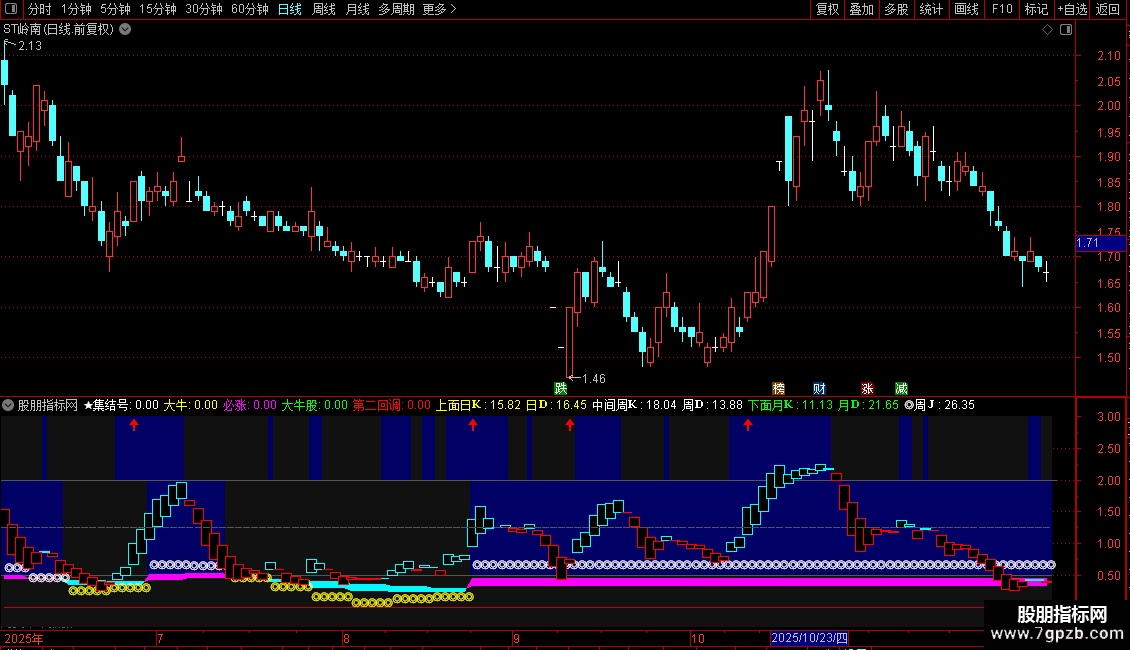Click the green 跌 event marker icon
Image resolution: width=1130 pixels, height=650 pixels.
(x=561, y=388)
